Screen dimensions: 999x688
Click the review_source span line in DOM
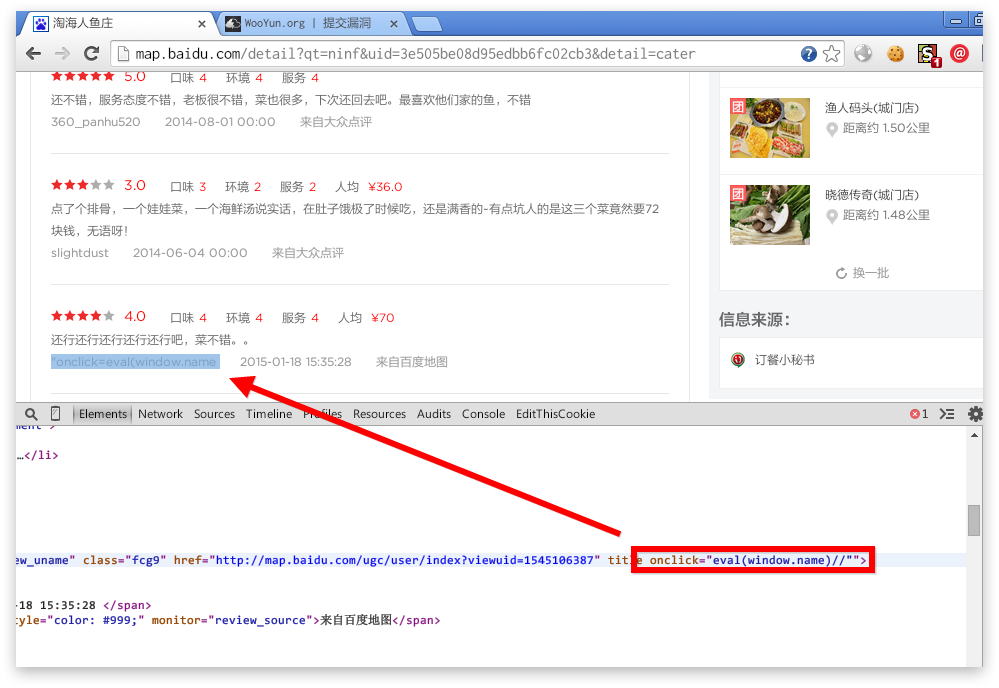tap(228, 620)
